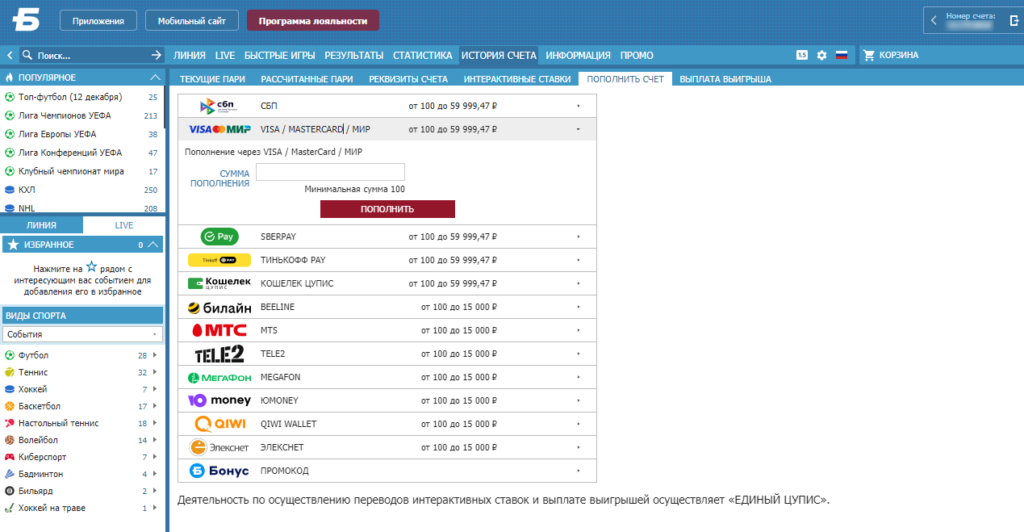The image size is (1024, 532).
Task: Switch to Реквизиты счета tab
Action: (x=408, y=79)
